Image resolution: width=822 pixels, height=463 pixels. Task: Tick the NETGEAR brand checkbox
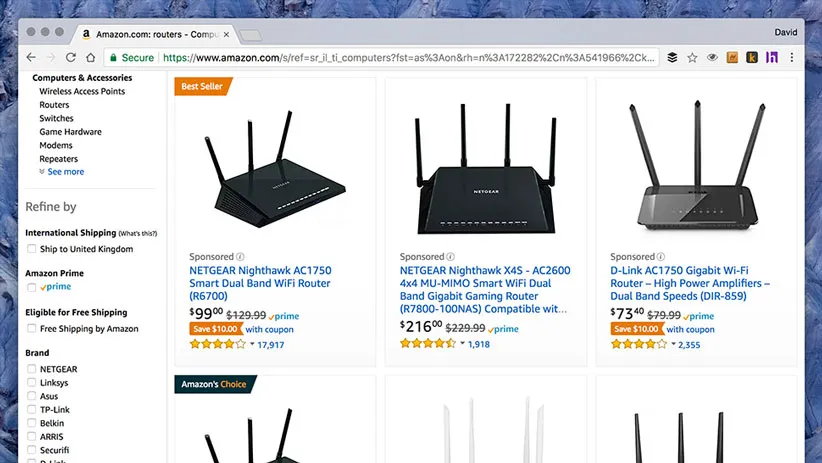point(32,369)
